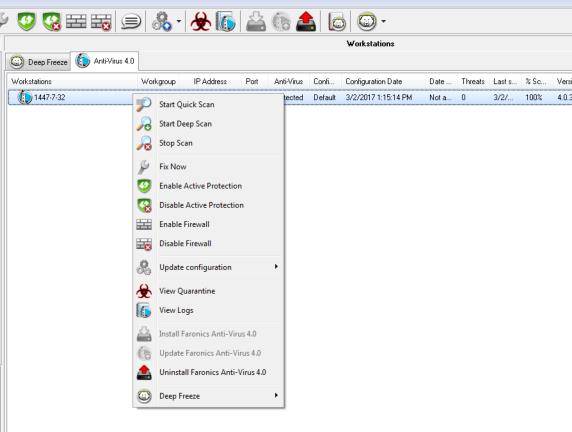Viewport: 572px width, 432px height.
Task: Click the speech bubble message toolbar icon
Action: click(x=131, y=22)
